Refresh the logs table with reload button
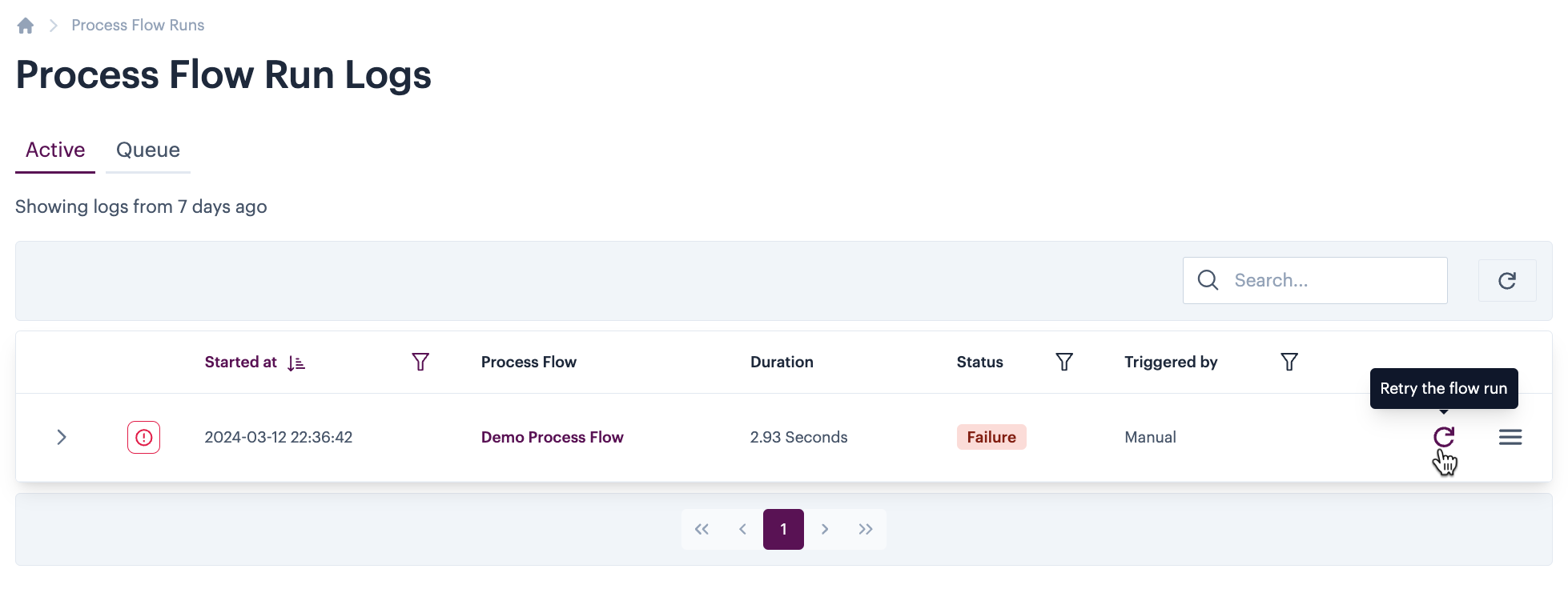 pyautogui.click(x=1506, y=280)
